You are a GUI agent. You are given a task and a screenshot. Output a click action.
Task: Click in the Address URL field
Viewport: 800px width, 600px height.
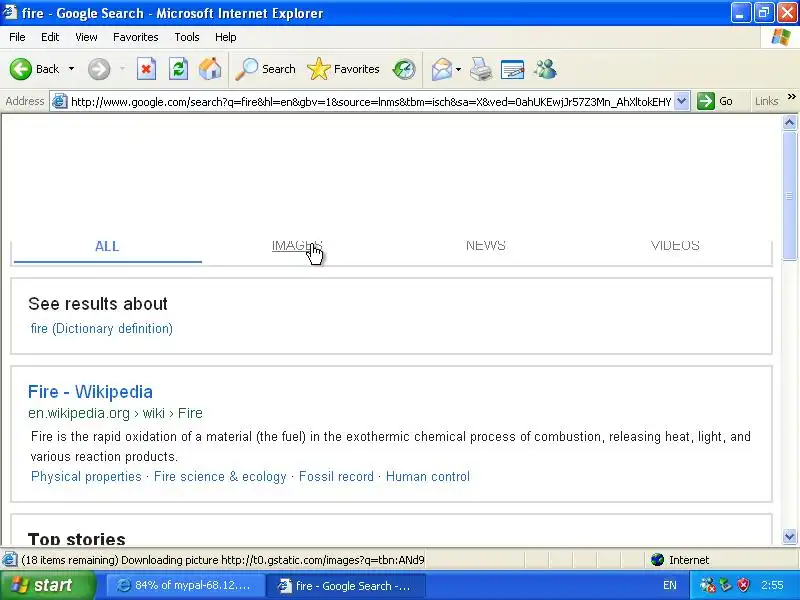pos(371,102)
